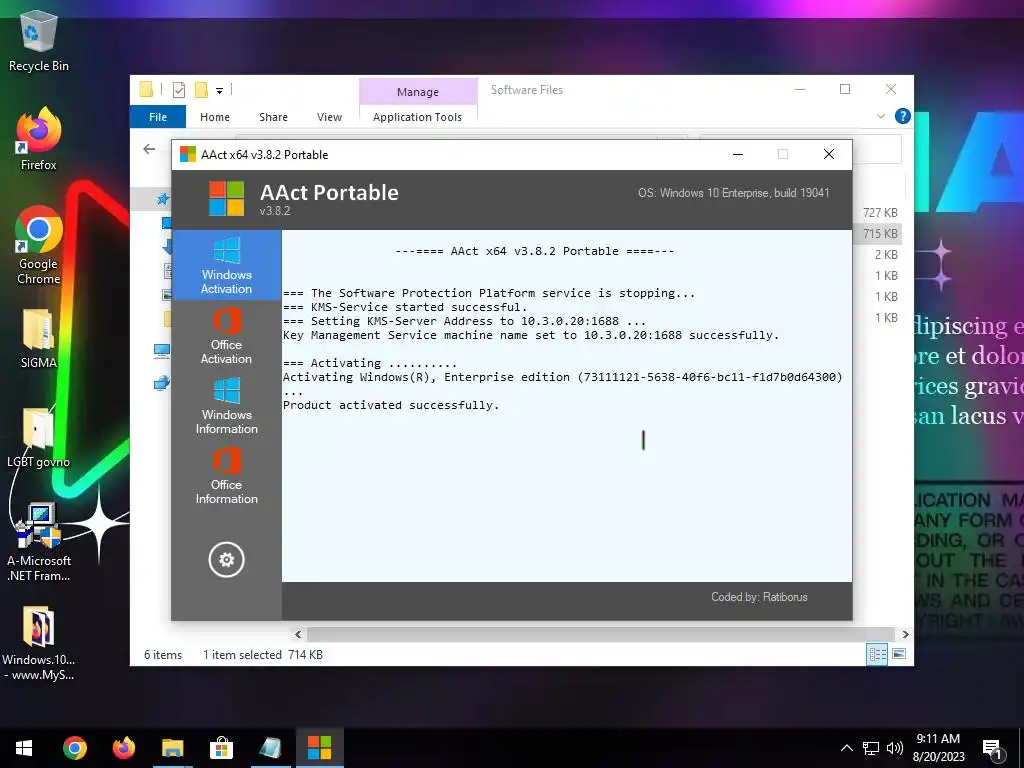This screenshot has height=768, width=1024.
Task: Click the AAct Portable logo in header
Action: (x=226, y=199)
